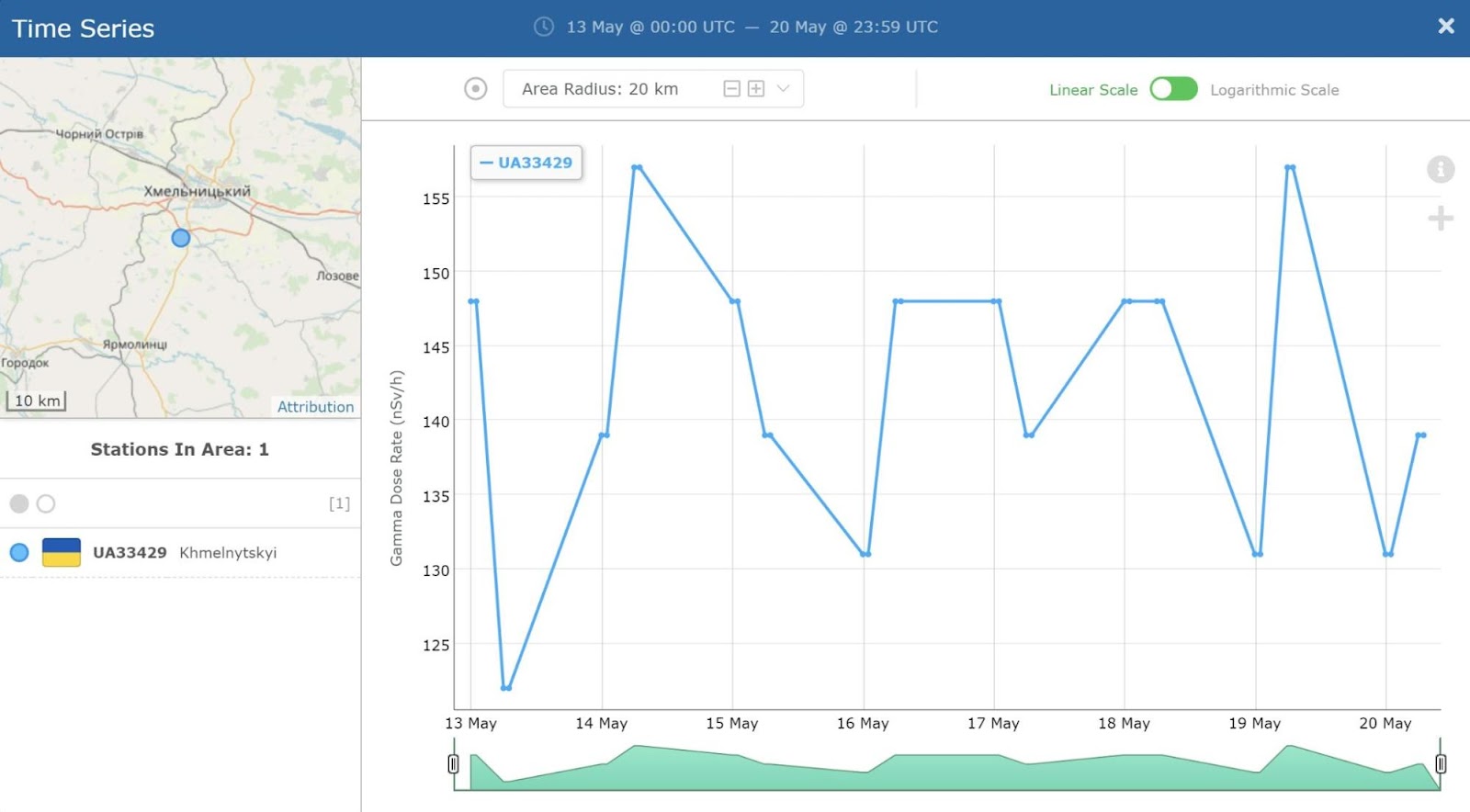Toggle Linear/Logarithmic scale switch
The width and height of the screenshot is (1470, 812).
click(1173, 89)
